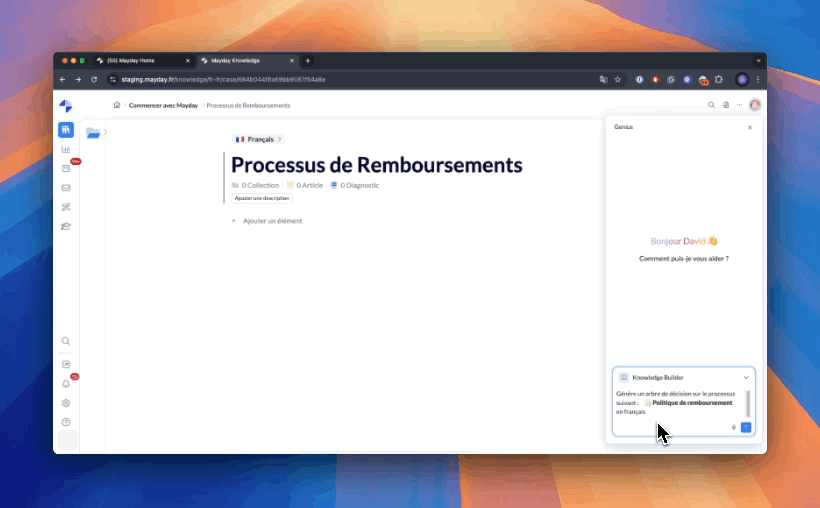Open the magic wand icon in sidebar

(x=66, y=207)
